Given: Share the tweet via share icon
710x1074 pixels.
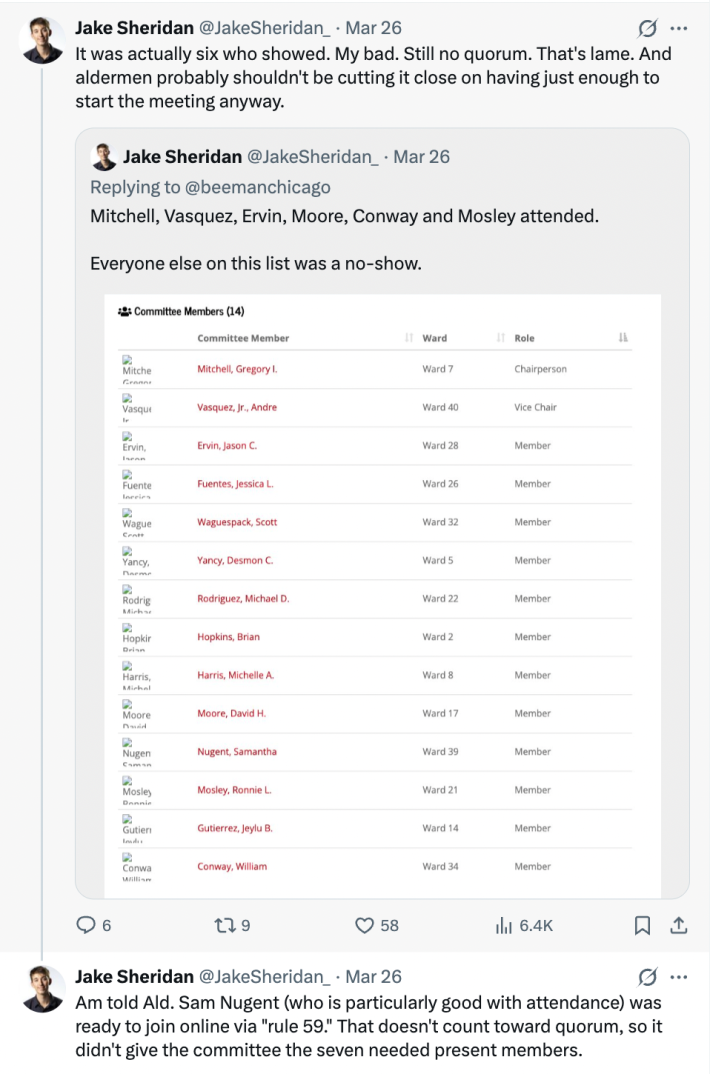Looking at the screenshot, I should coord(678,926).
